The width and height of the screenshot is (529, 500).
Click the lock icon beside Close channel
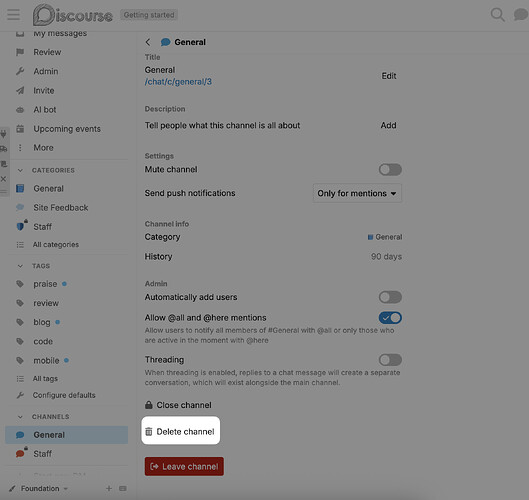point(149,405)
